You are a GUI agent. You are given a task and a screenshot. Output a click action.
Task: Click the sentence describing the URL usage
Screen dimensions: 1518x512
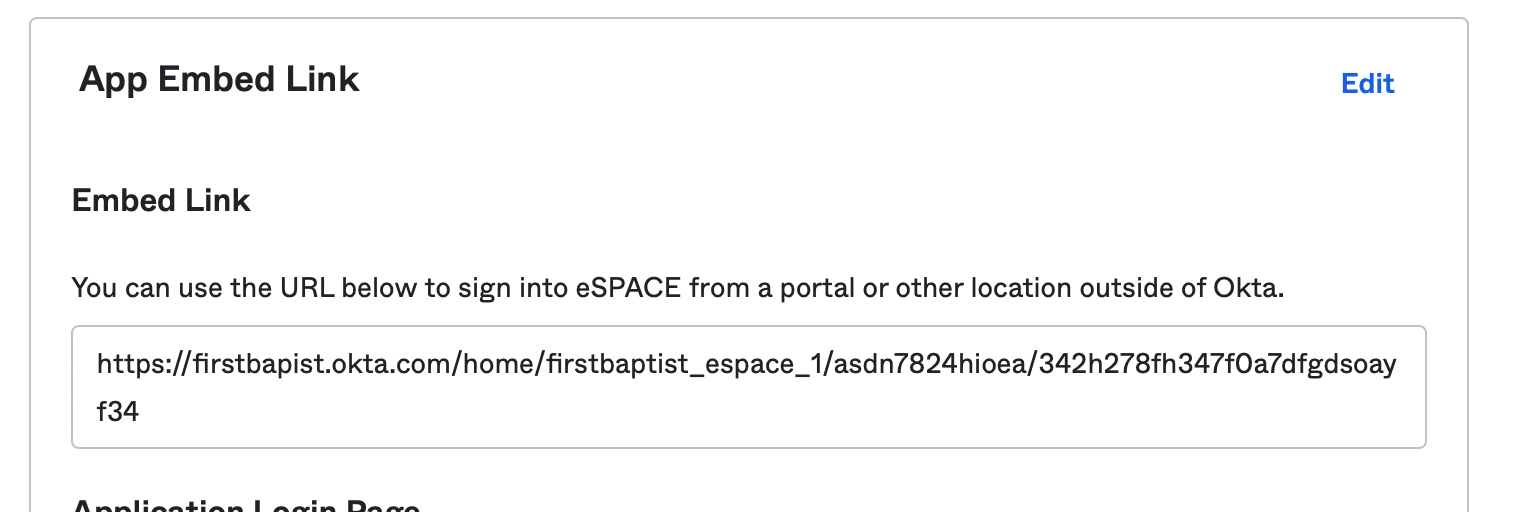[677, 289]
